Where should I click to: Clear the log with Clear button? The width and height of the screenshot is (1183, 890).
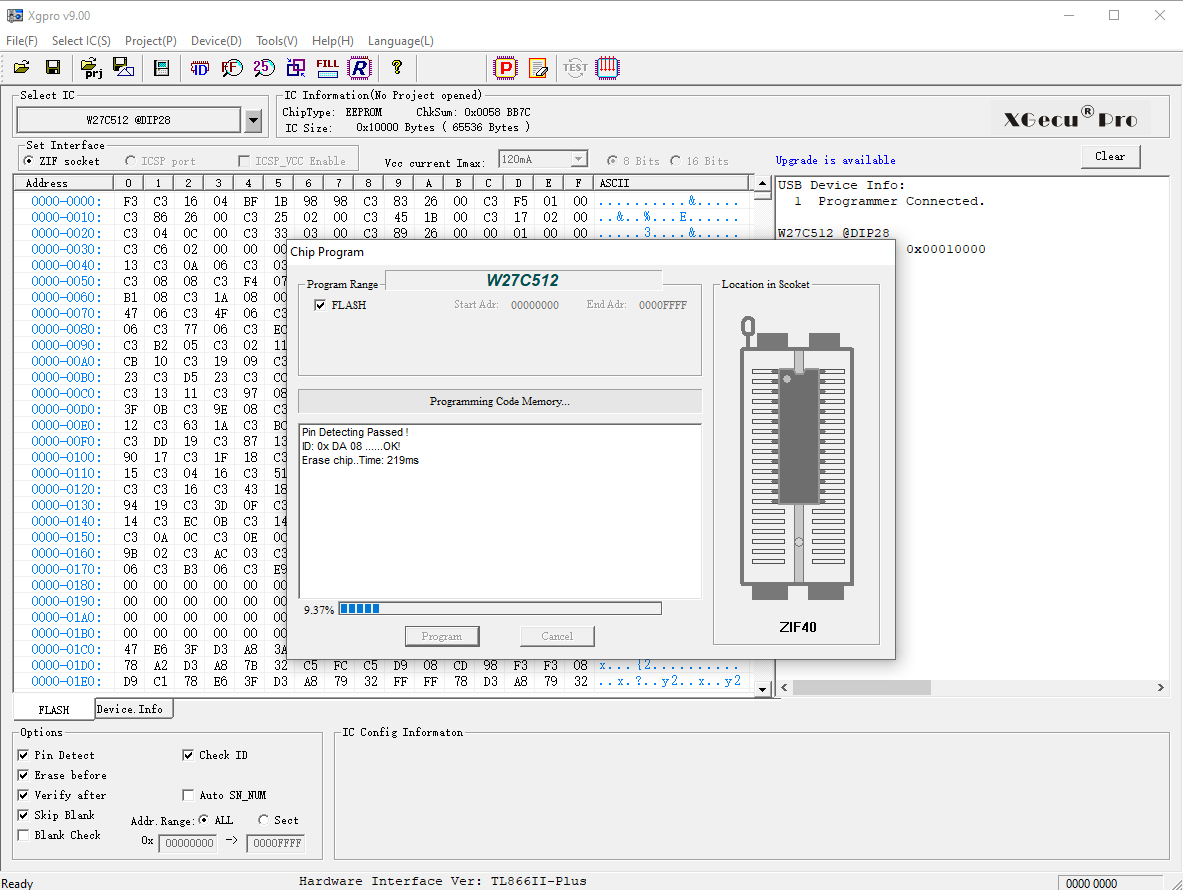pos(1110,156)
